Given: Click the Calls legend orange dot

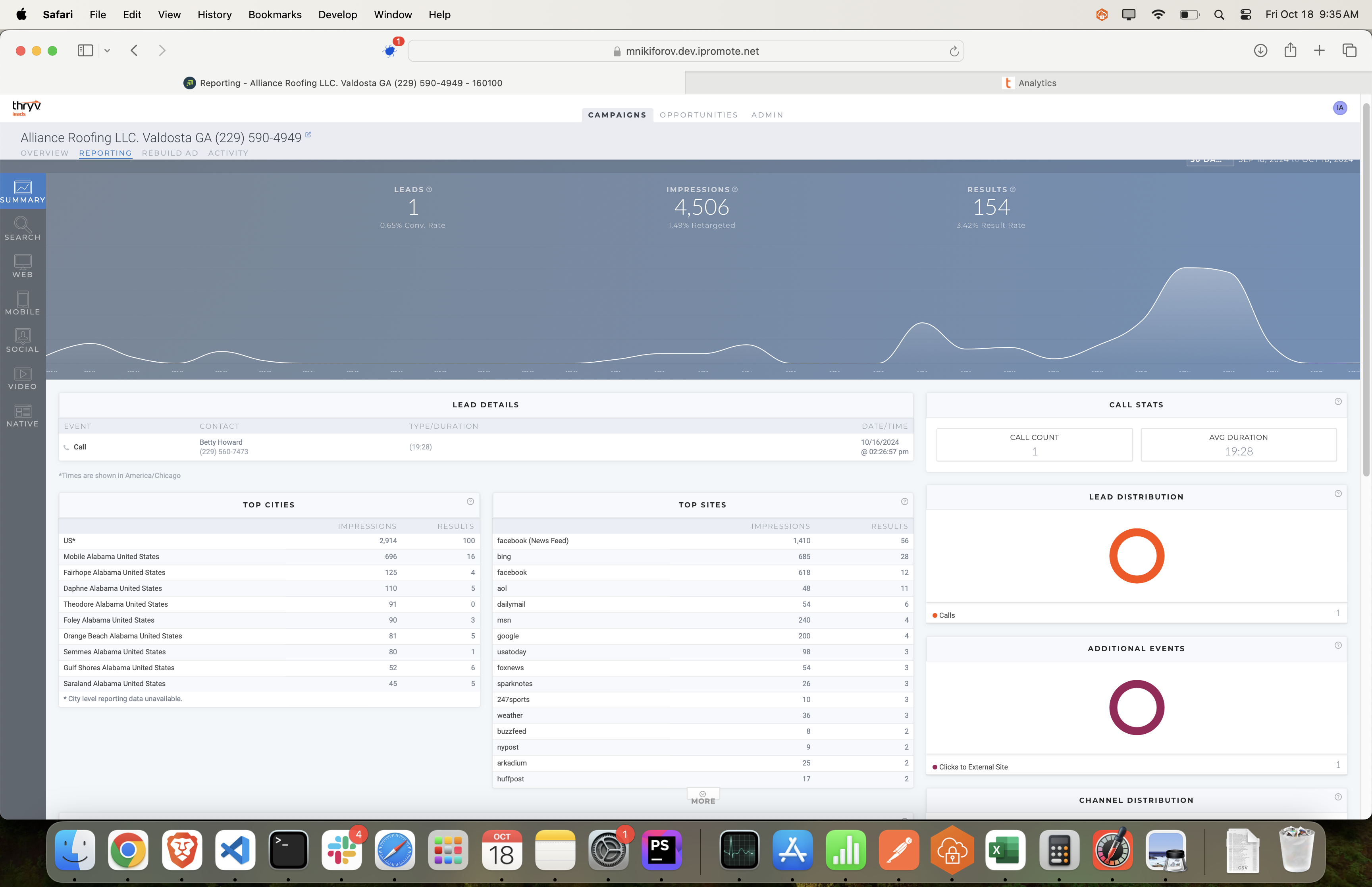Looking at the screenshot, I should tap(935, 616).
